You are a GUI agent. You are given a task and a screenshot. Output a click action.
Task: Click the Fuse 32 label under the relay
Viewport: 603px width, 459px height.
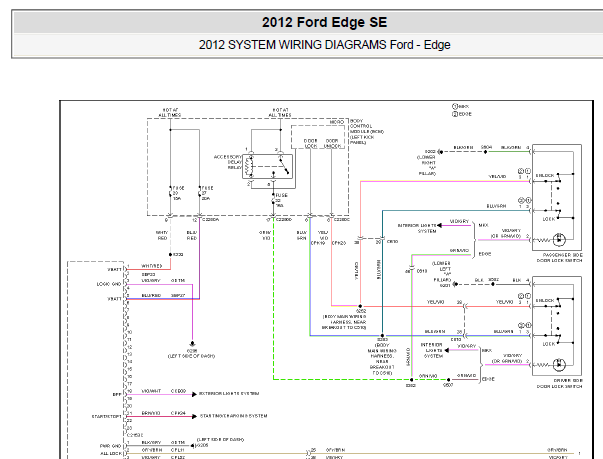tap(281, 200)
